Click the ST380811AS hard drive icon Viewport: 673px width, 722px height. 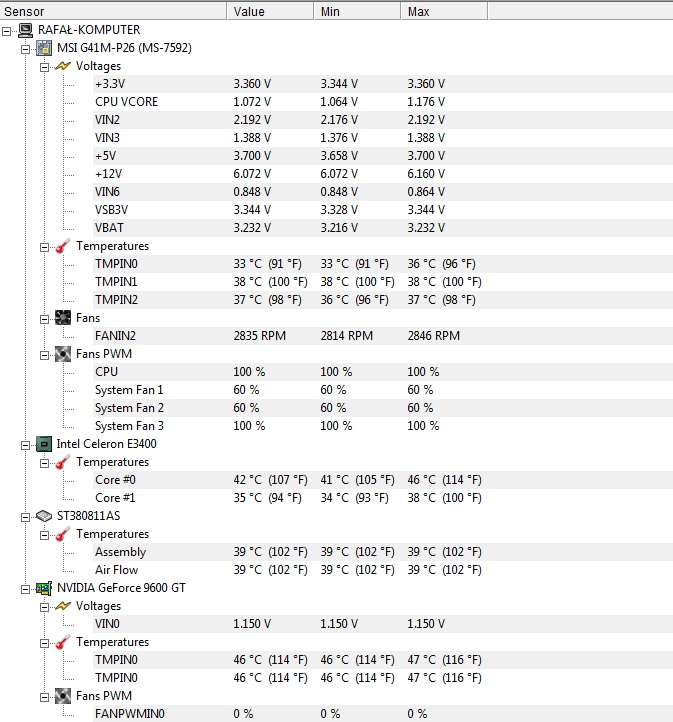(x=44, y=516)
